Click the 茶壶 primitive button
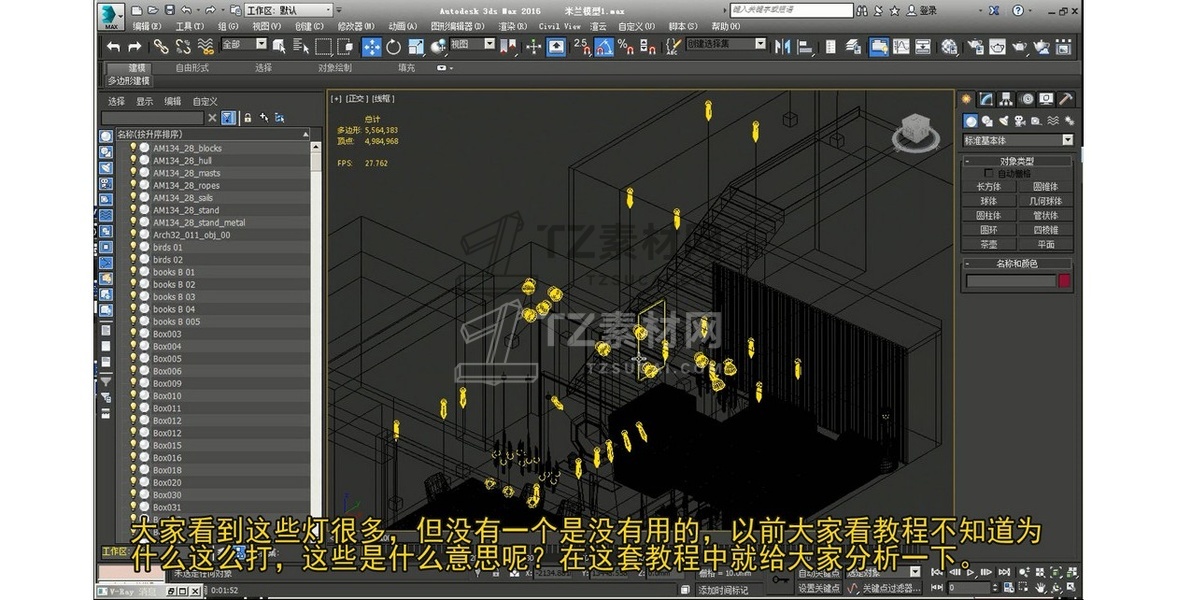The image size is (1177, 600). pos(988,244)
